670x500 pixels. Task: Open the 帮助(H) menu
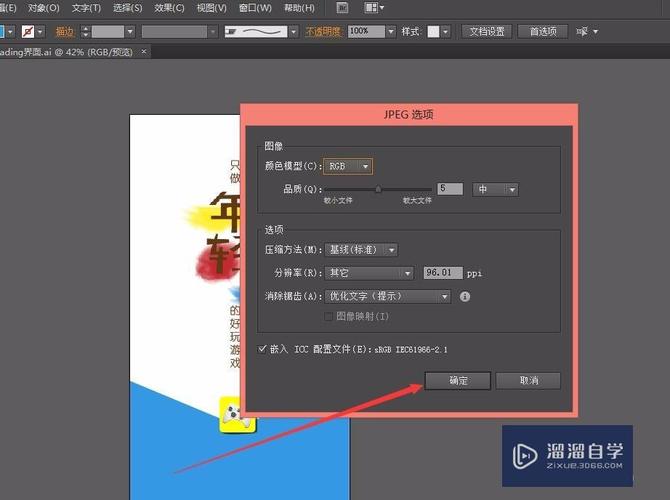point(299,8)
